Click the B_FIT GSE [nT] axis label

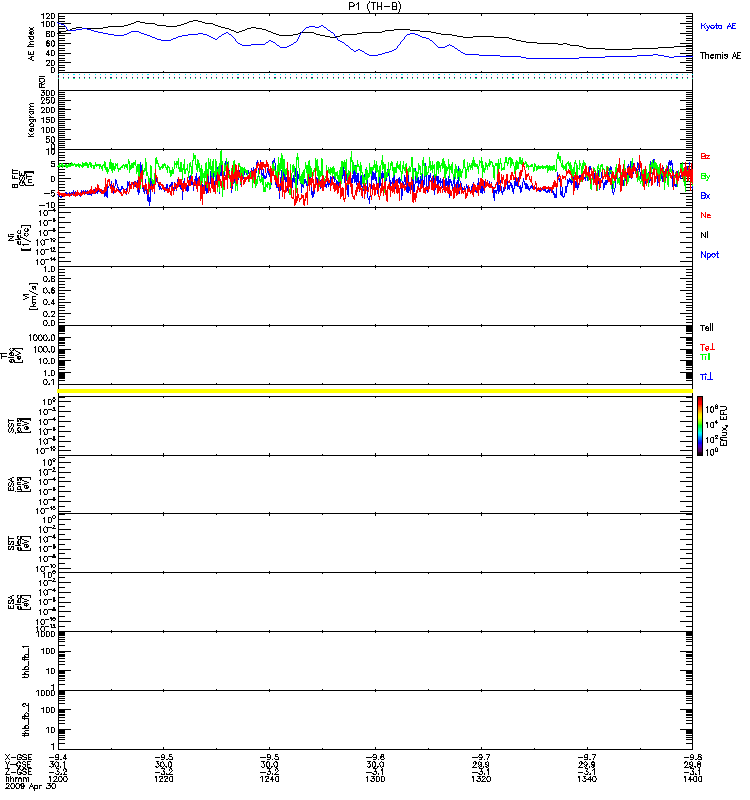tap(22, 179)
